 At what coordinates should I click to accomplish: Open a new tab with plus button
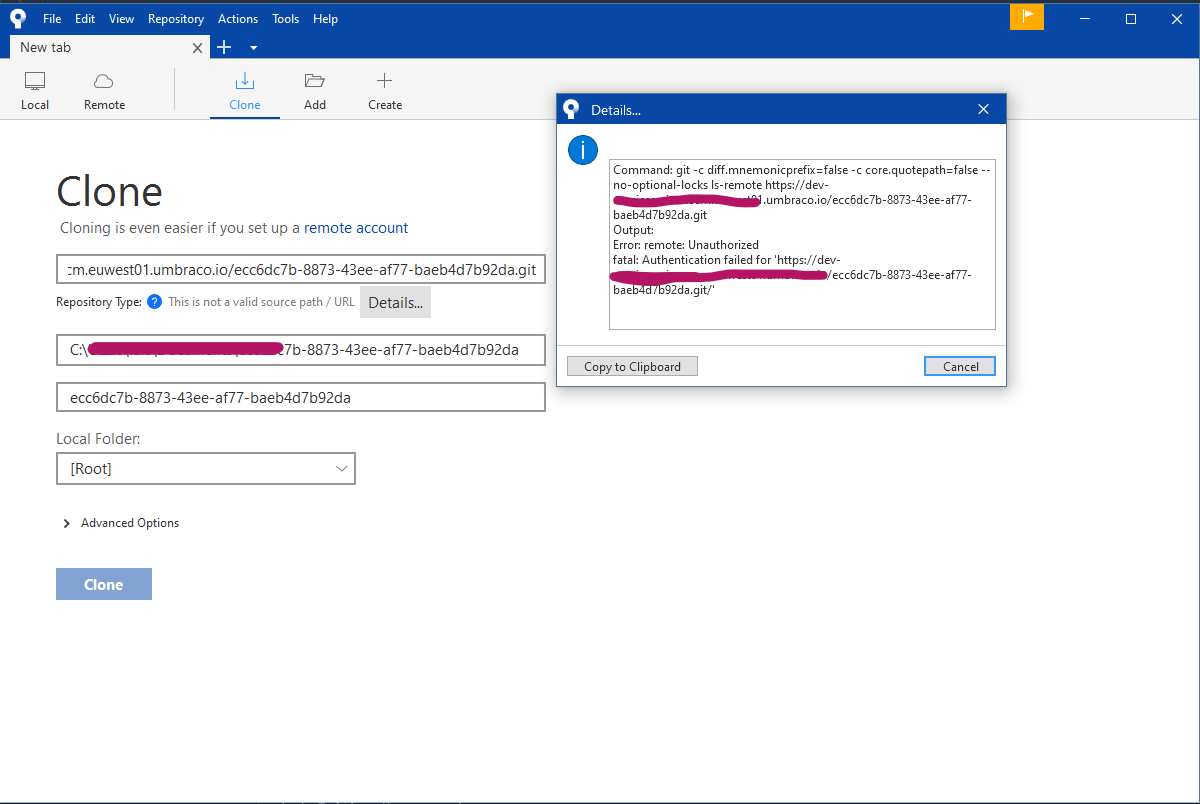[x=224, y=47]
